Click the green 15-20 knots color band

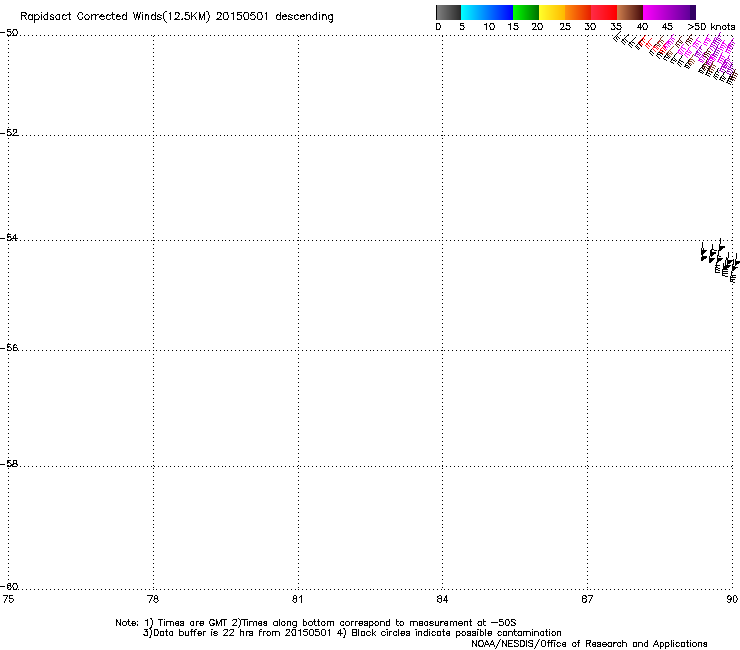tap(526, 12)
